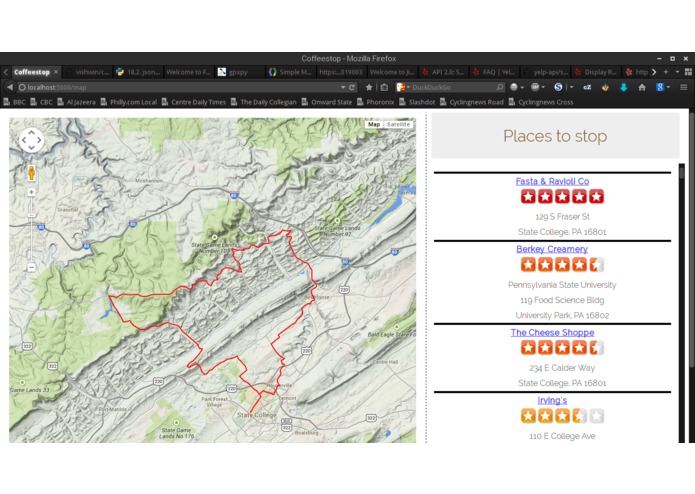This screenshot has height=494, width=695.
Task: Zoom out with map minus button
Action: 31,267
